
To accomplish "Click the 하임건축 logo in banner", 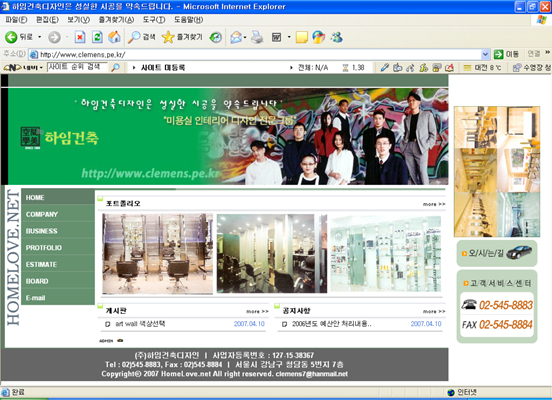I will click(x=59, y=138).
